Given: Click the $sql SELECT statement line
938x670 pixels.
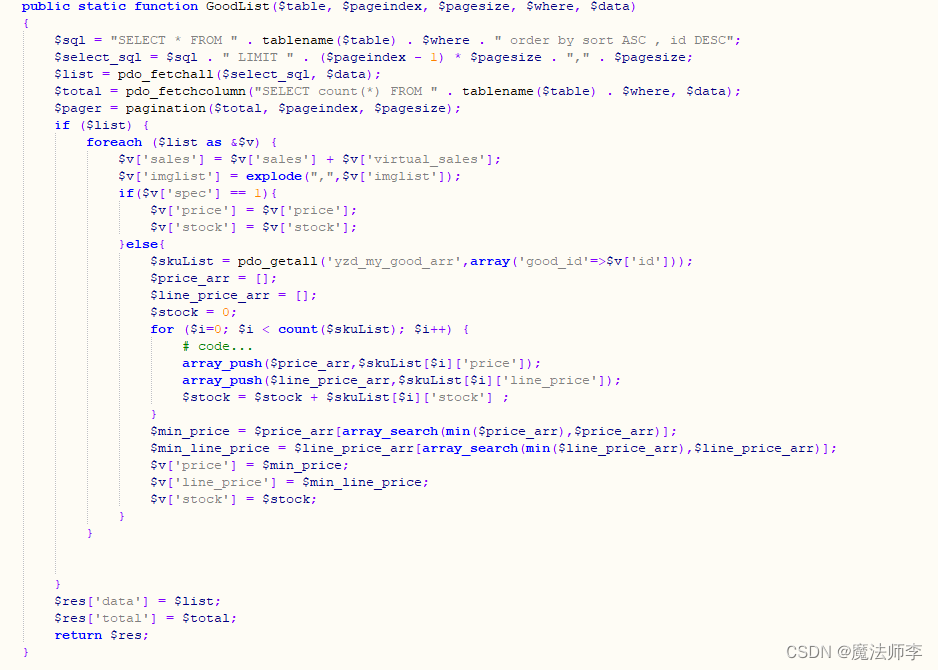Looking at the screenshot, I should (x=397, y=40).
